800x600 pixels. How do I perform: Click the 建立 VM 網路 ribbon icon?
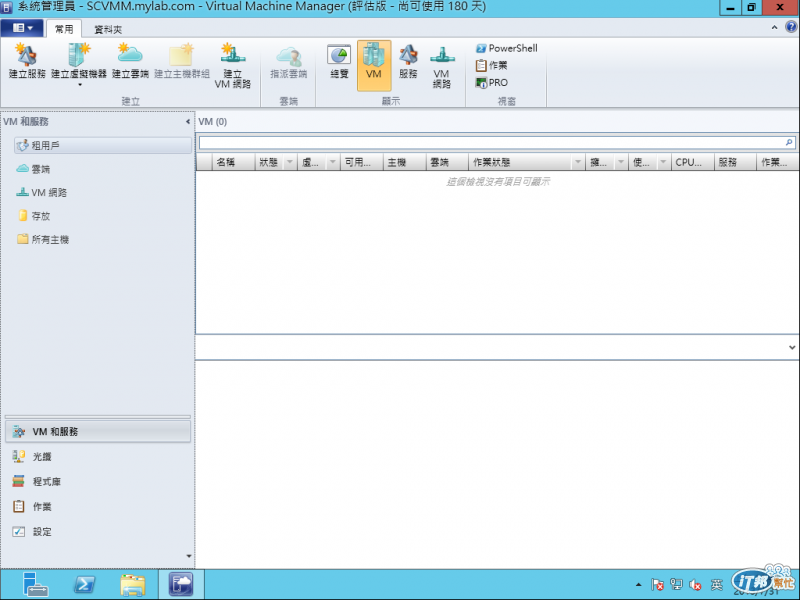[x=233, y=66]
